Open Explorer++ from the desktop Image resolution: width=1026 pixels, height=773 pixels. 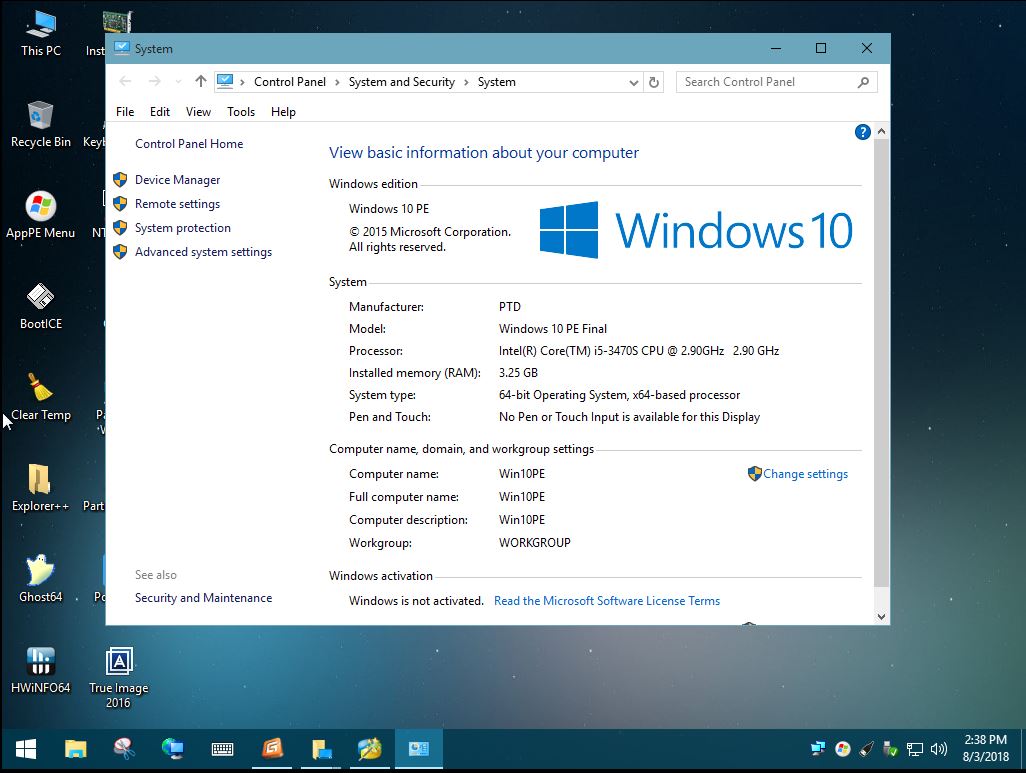coord(41,488)
